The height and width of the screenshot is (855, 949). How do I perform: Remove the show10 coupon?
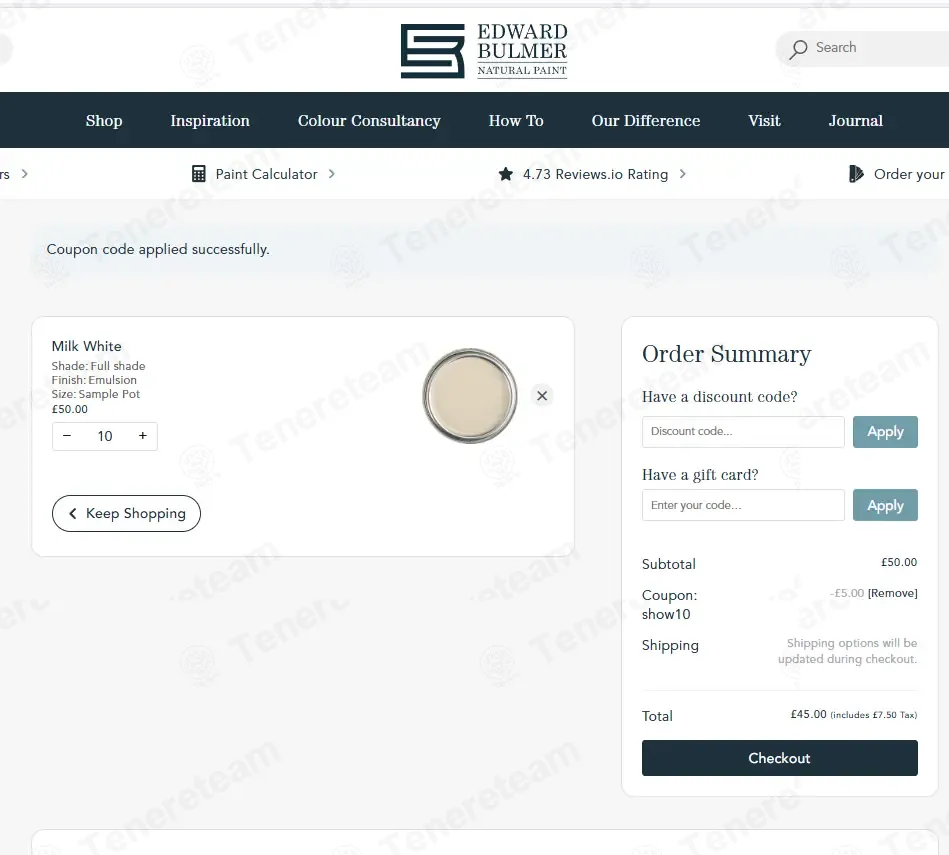click(893, 593)
